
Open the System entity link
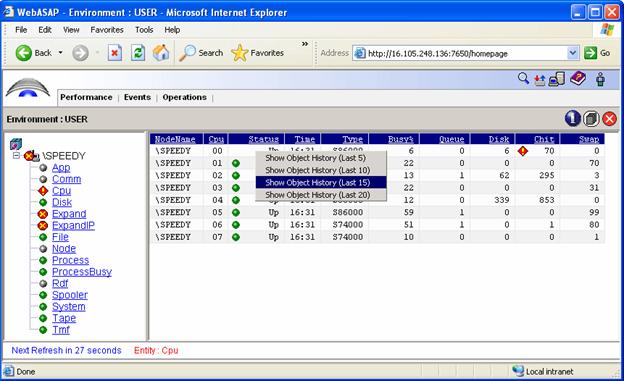(x=68, y=307)
